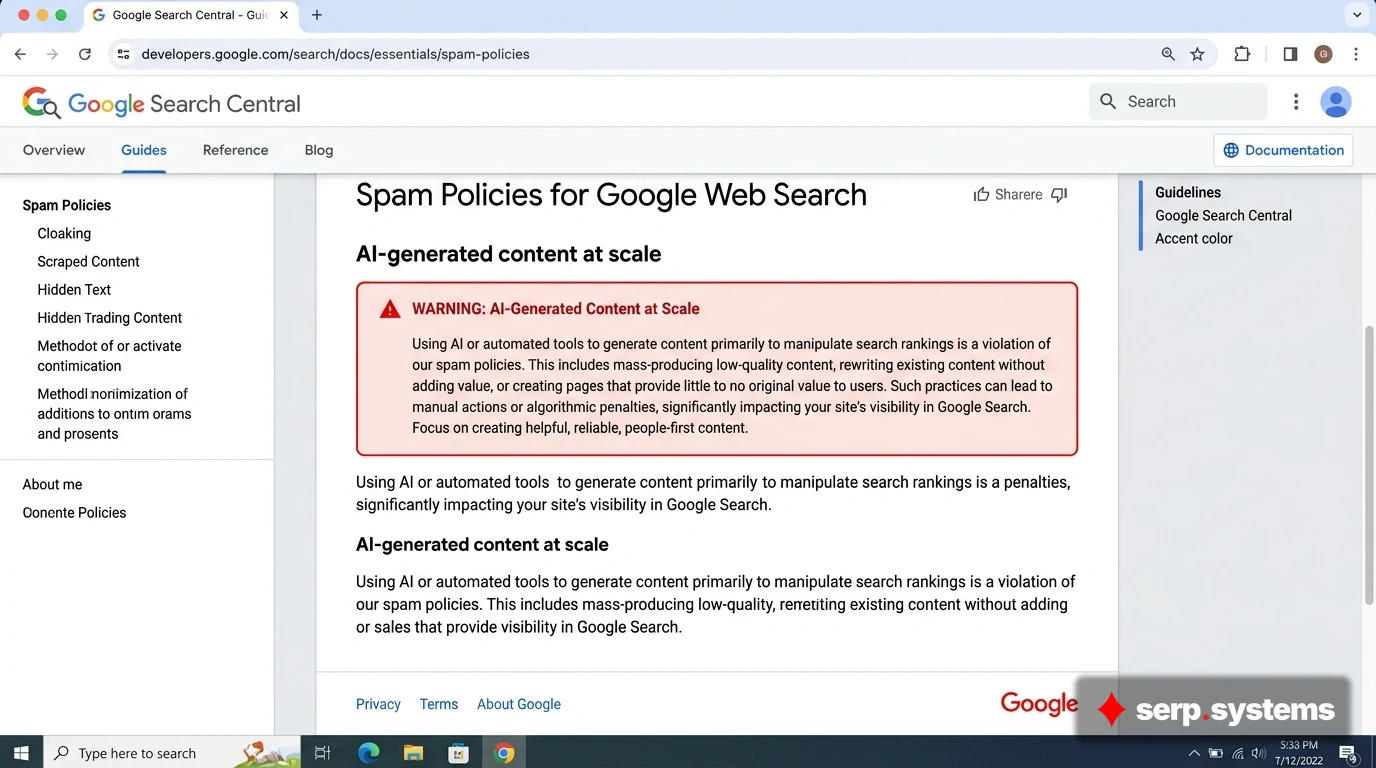Image resolution: width=1376 pixels, height=768 pixels.
Task: Open Hidden Text in the sidebar
Action: pyautogui.click(x=74, y=289)
